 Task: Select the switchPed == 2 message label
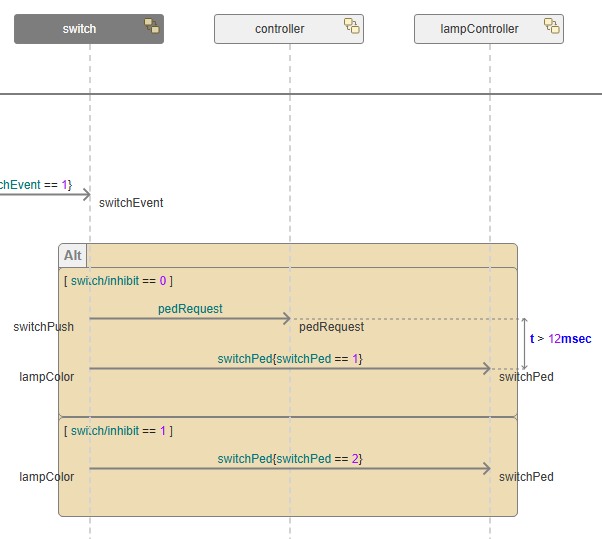click(x=290, y=459)
